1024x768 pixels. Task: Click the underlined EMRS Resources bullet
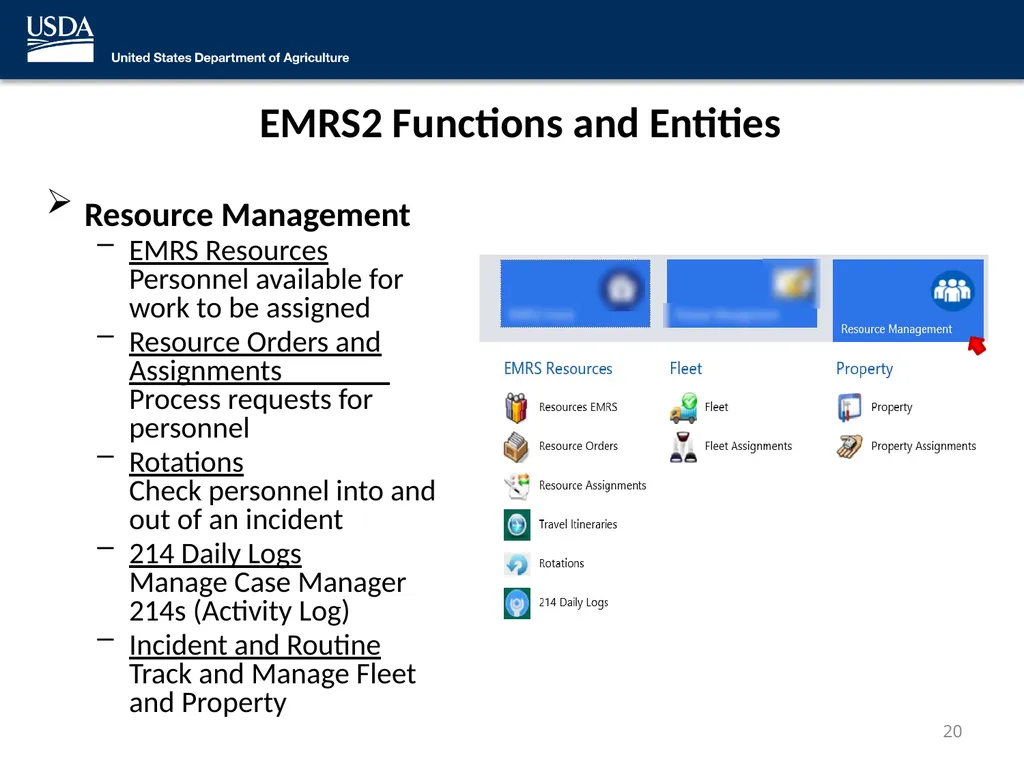[228, 251]
